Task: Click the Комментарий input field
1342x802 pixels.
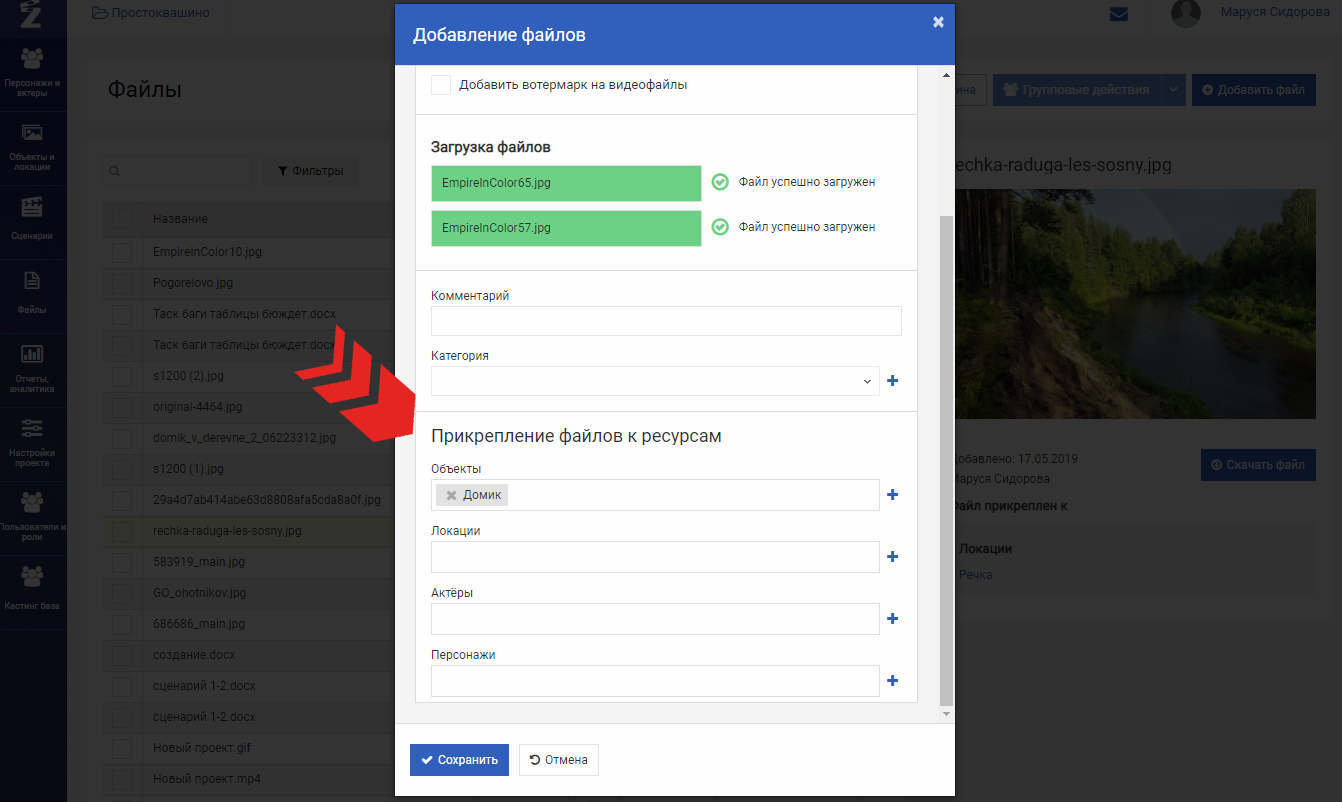Action: point(666,321)
